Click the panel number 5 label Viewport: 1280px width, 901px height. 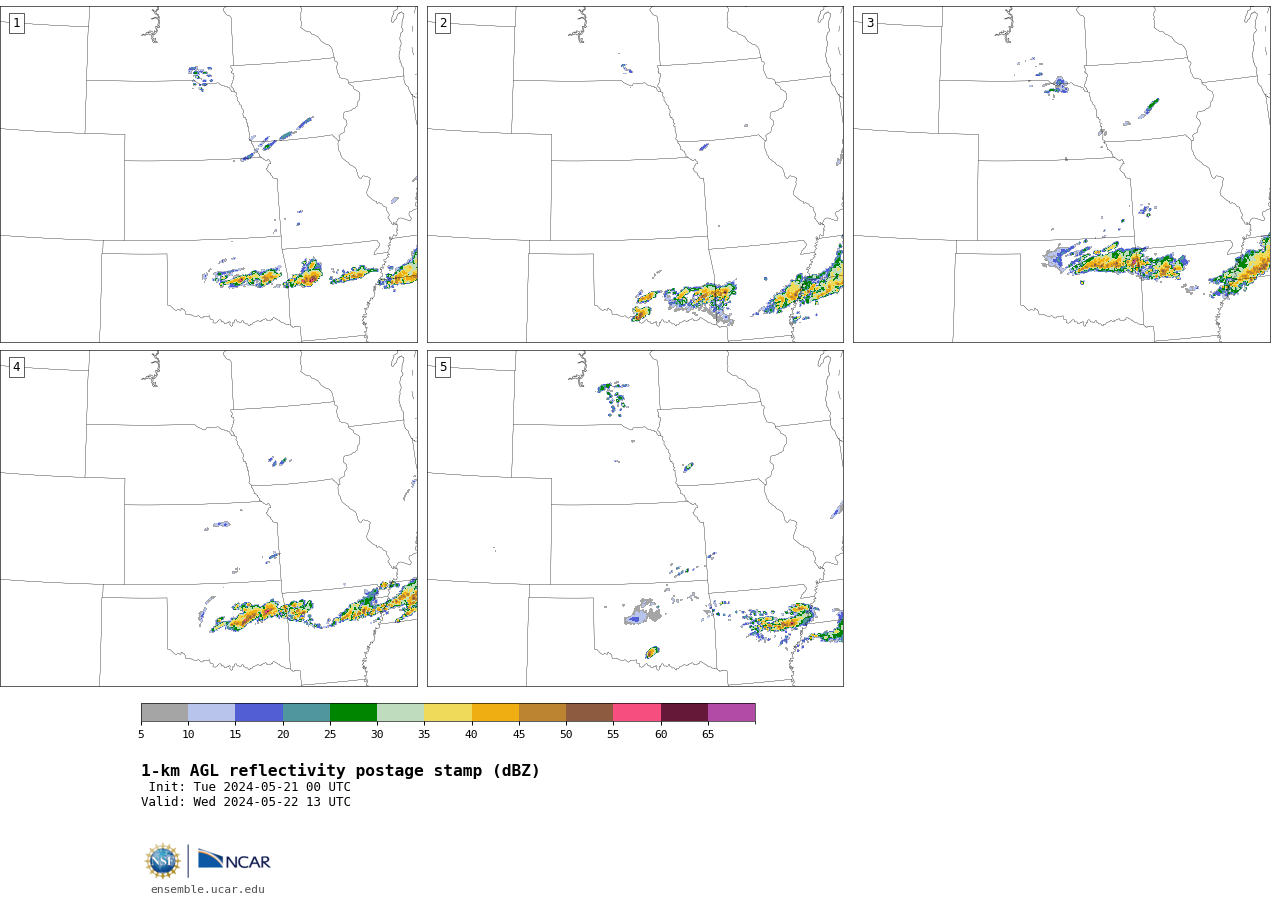point(443,367)
